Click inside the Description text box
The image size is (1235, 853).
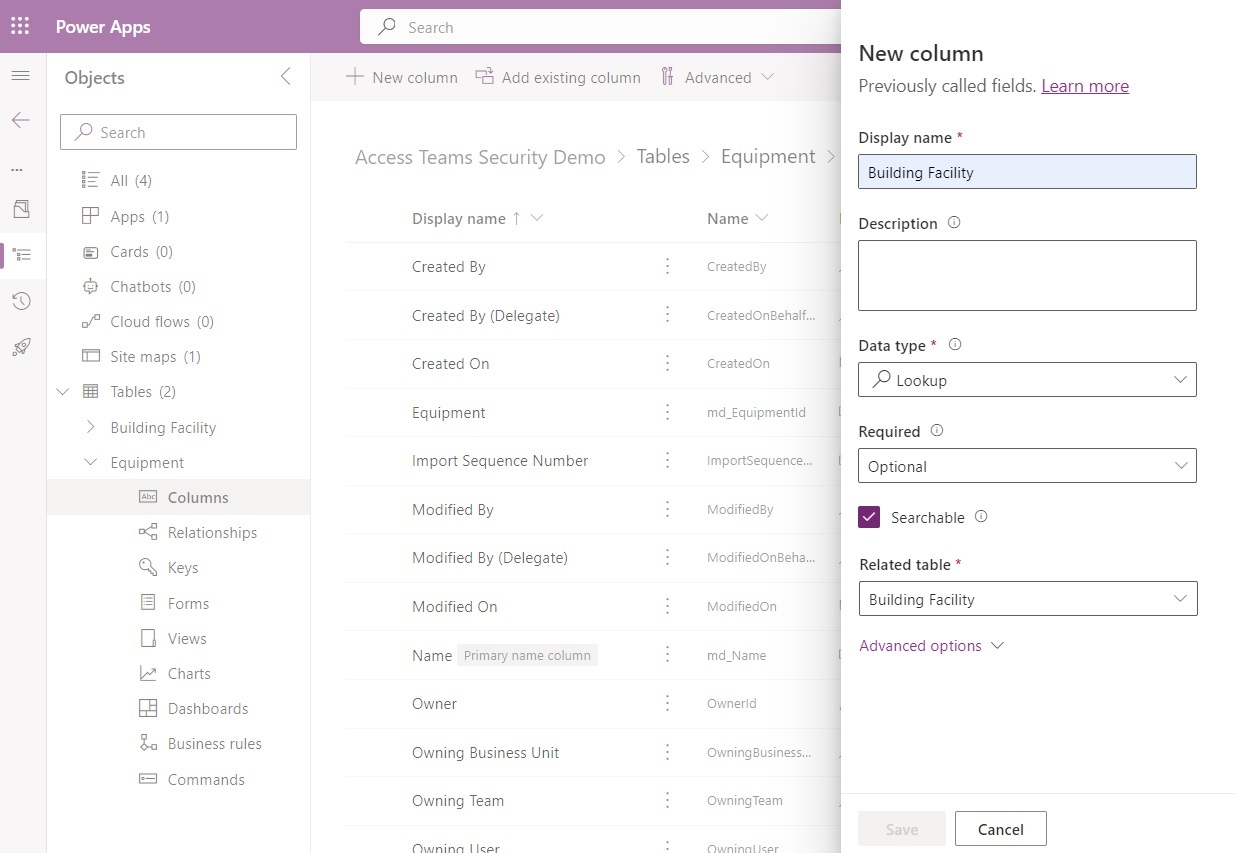pos(1027,275)
